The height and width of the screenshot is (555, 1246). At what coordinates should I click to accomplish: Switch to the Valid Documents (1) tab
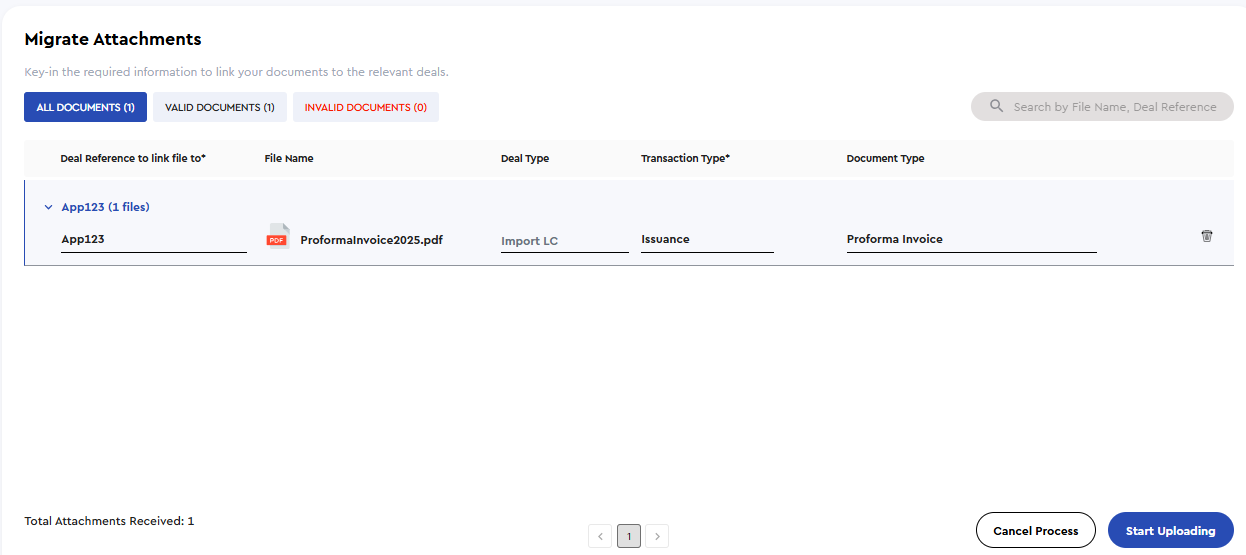[x=220, y=107]
